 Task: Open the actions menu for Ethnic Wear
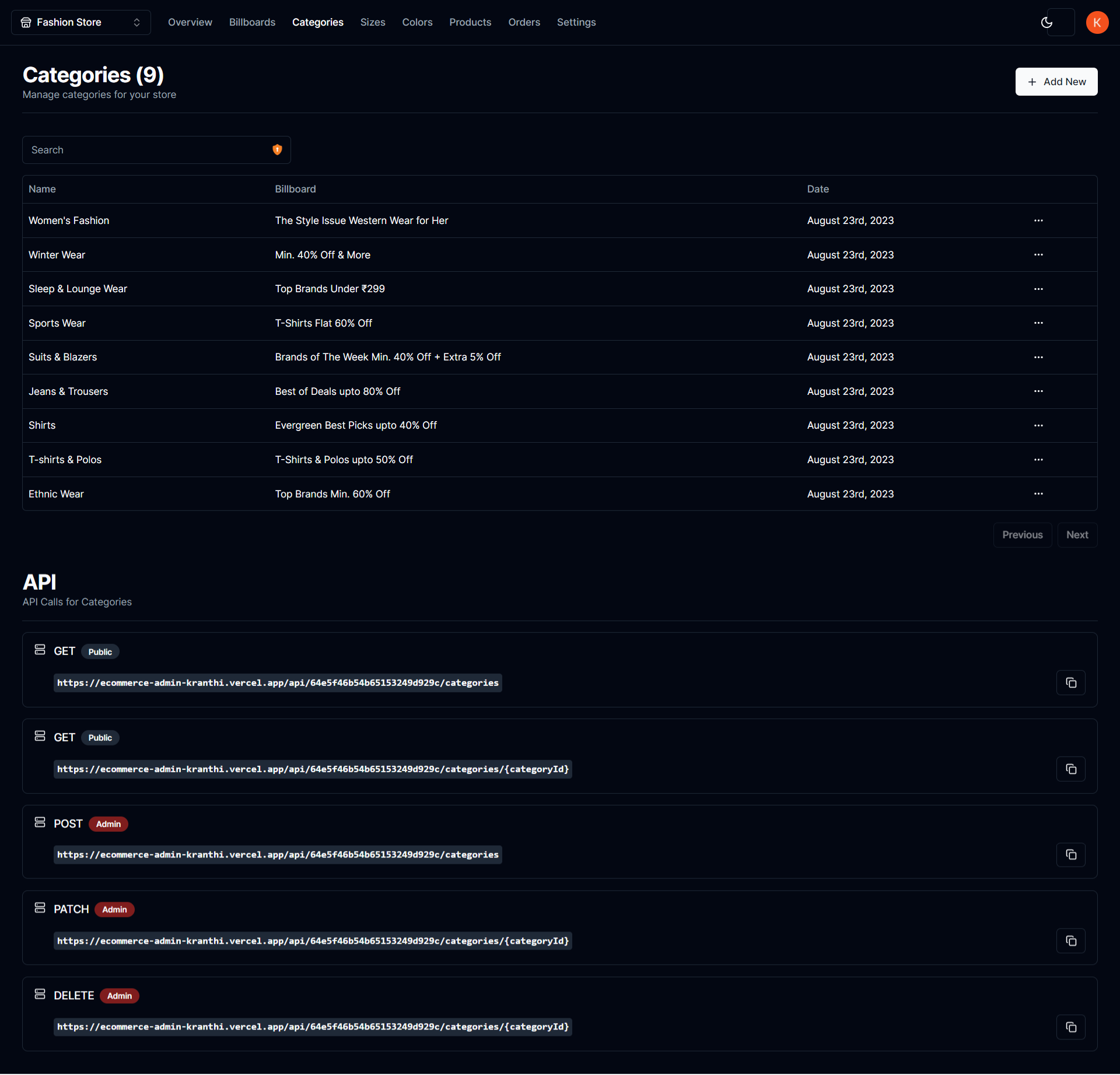(x=1038, y=493)
